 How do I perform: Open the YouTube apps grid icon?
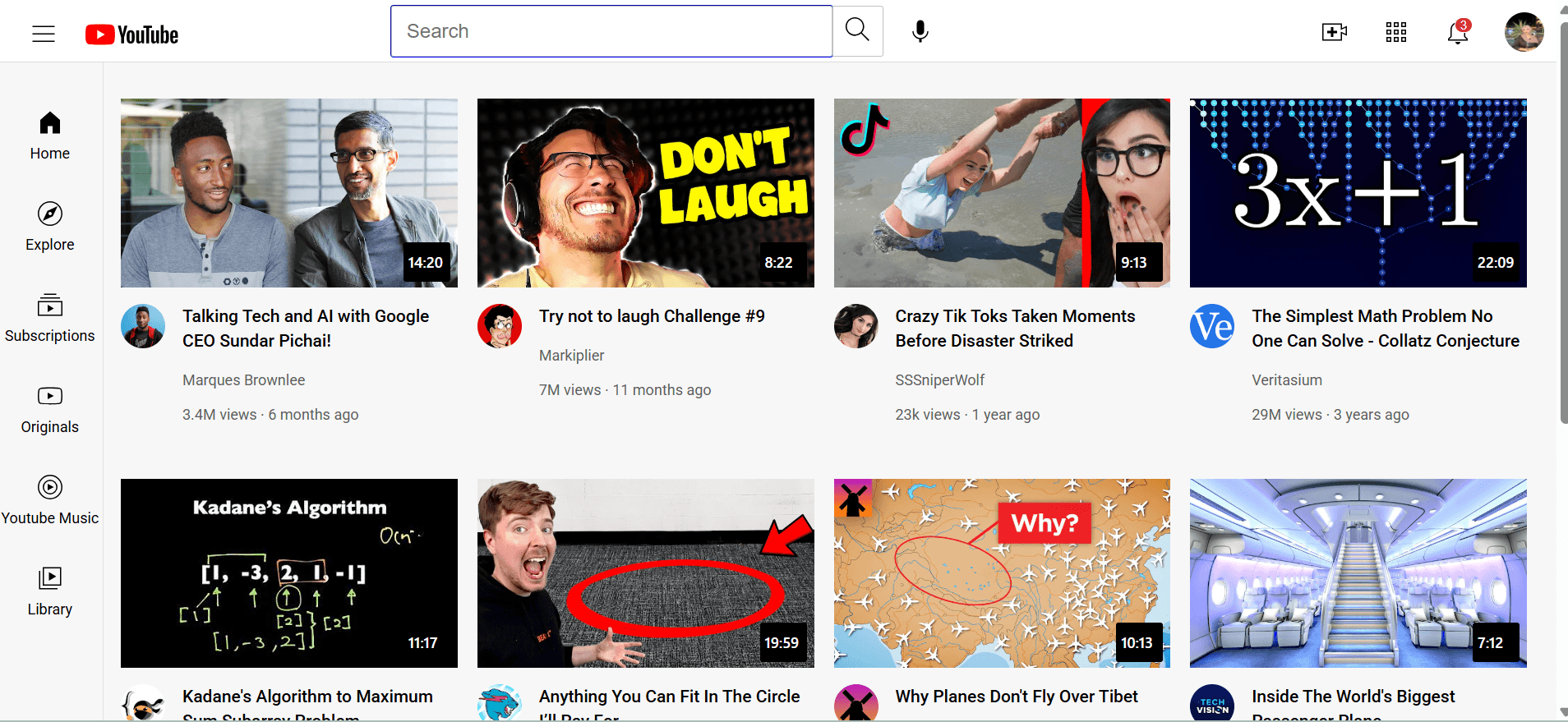tap(1396, 32)
